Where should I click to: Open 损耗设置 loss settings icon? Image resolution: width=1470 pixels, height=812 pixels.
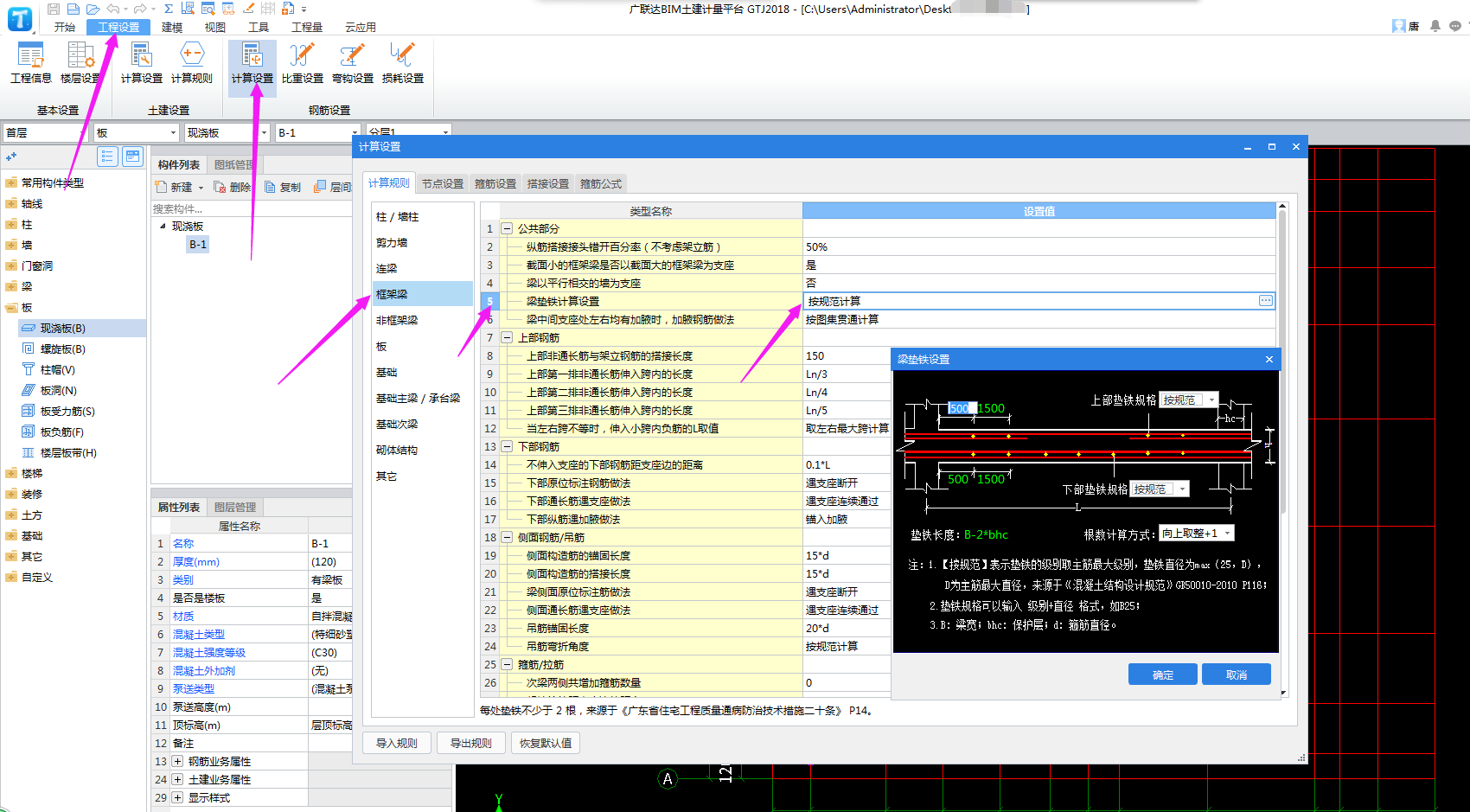[x=403, y=63]
